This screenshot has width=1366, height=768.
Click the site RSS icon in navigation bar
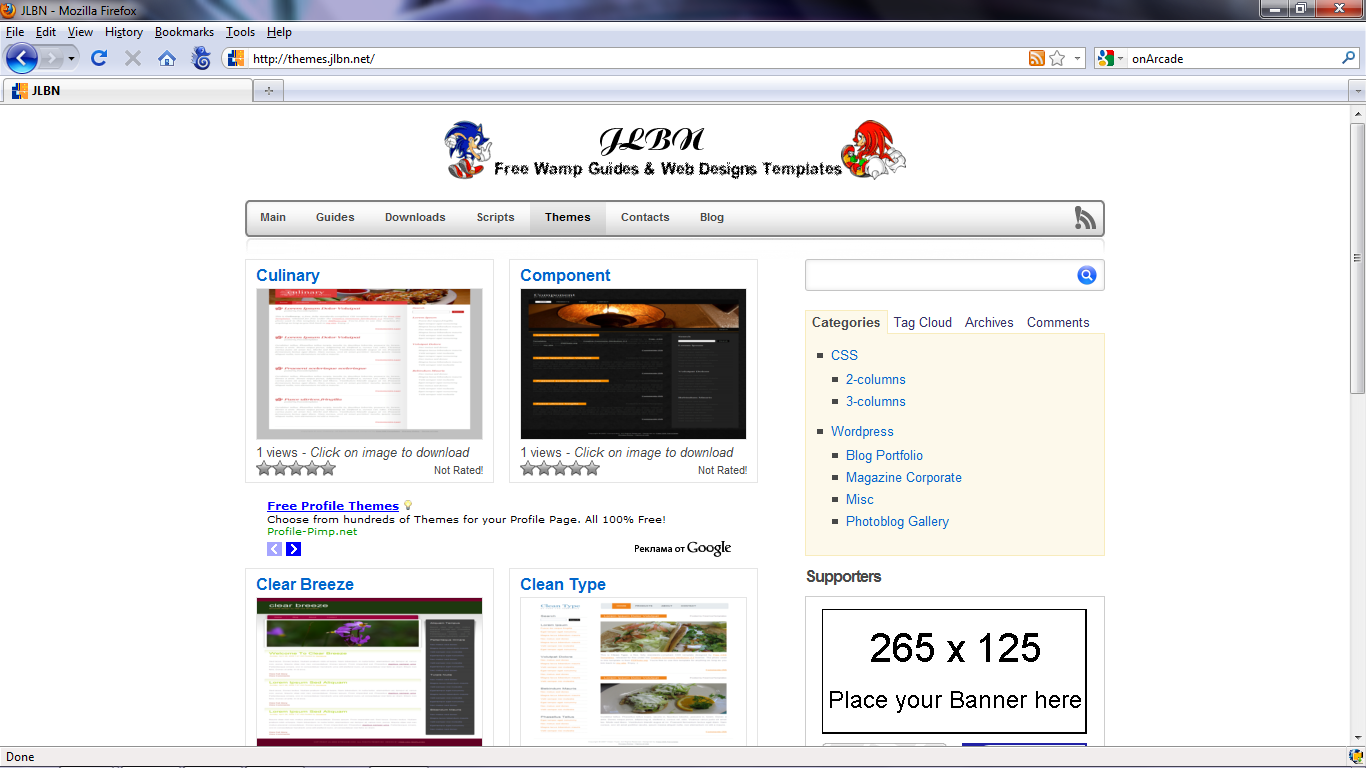click(x=1085, y=217)
